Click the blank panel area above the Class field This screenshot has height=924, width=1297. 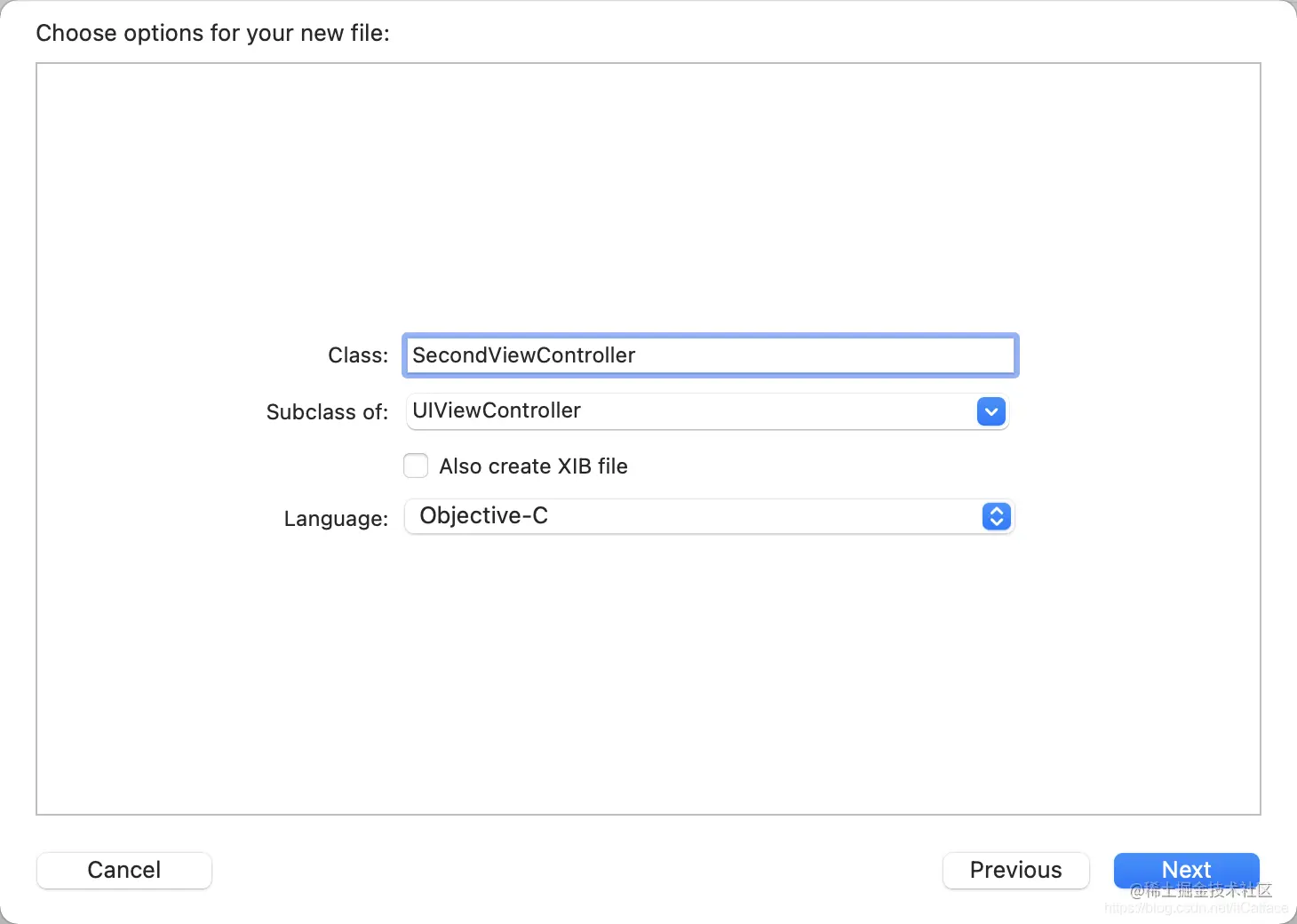[648, 195]
